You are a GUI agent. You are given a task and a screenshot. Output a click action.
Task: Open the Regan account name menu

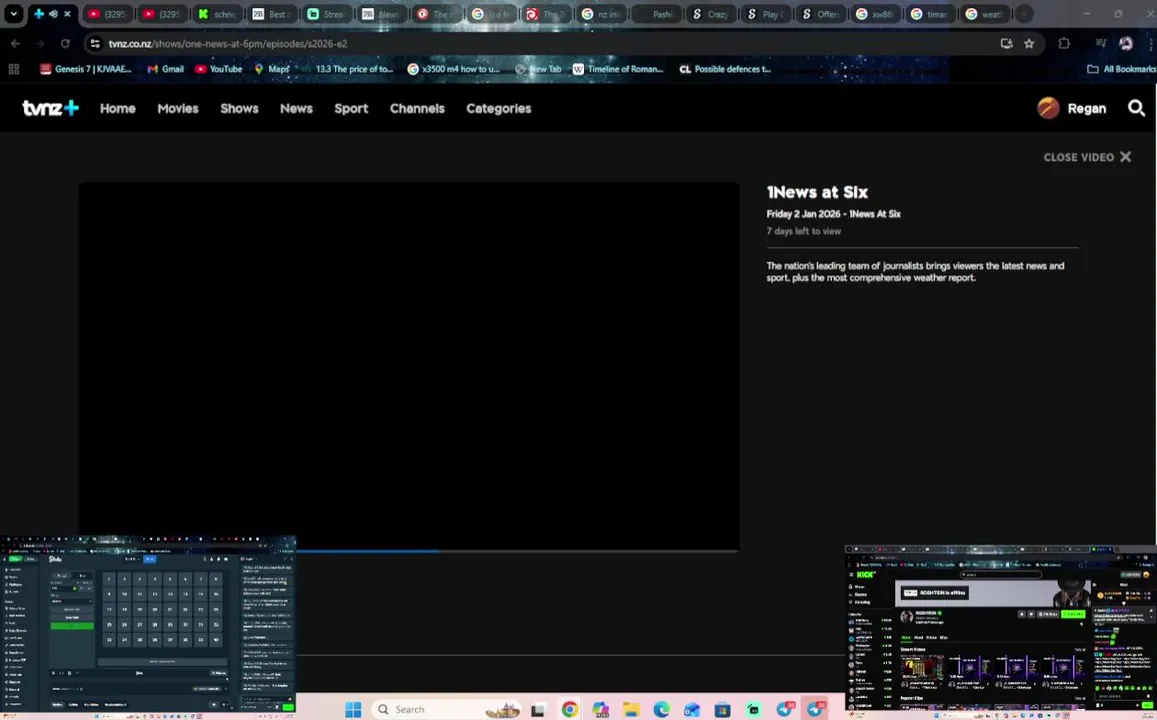click(1087, 108)
